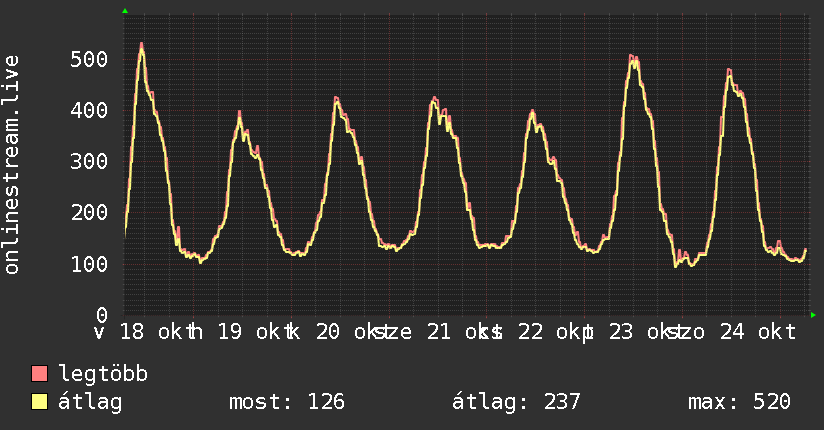
Task: Click the onlinestream.live vertical axis title
Action: coord(11,165)
